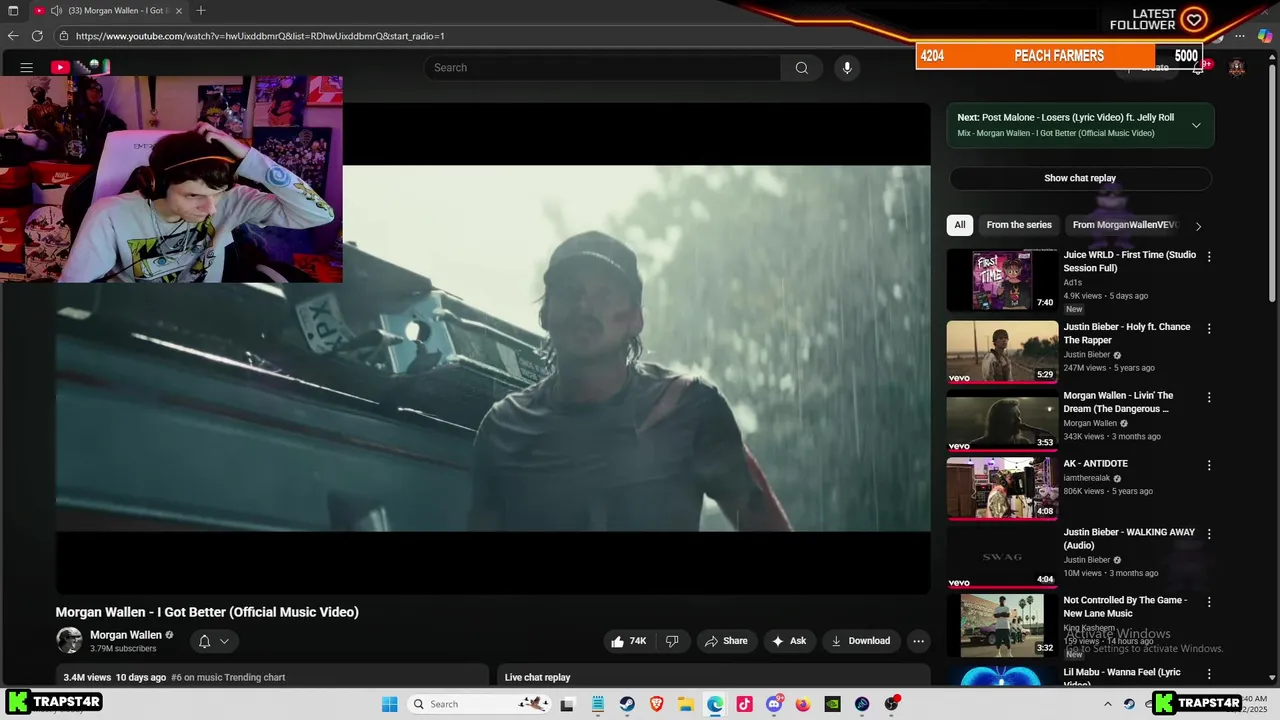Screen dimensions: 1280x720
Task: Select the From the series chip
Action: [x=1019, y=225]
